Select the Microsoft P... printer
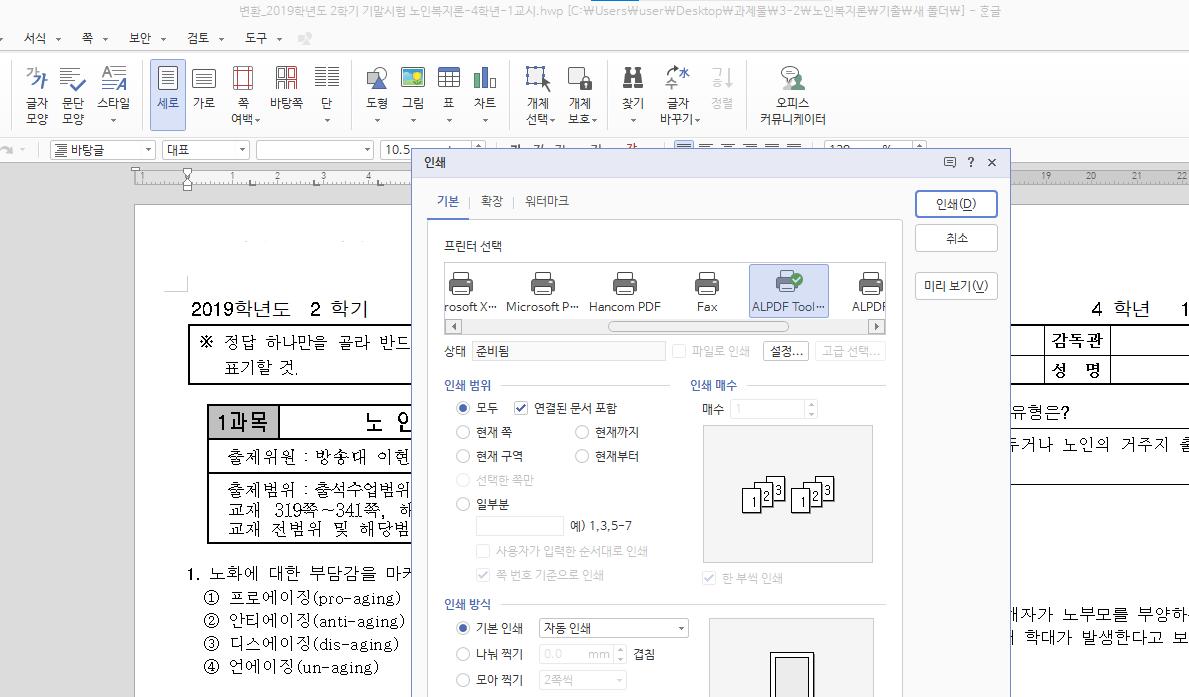This screenshot has height=697, width=1189. point(542,291)
